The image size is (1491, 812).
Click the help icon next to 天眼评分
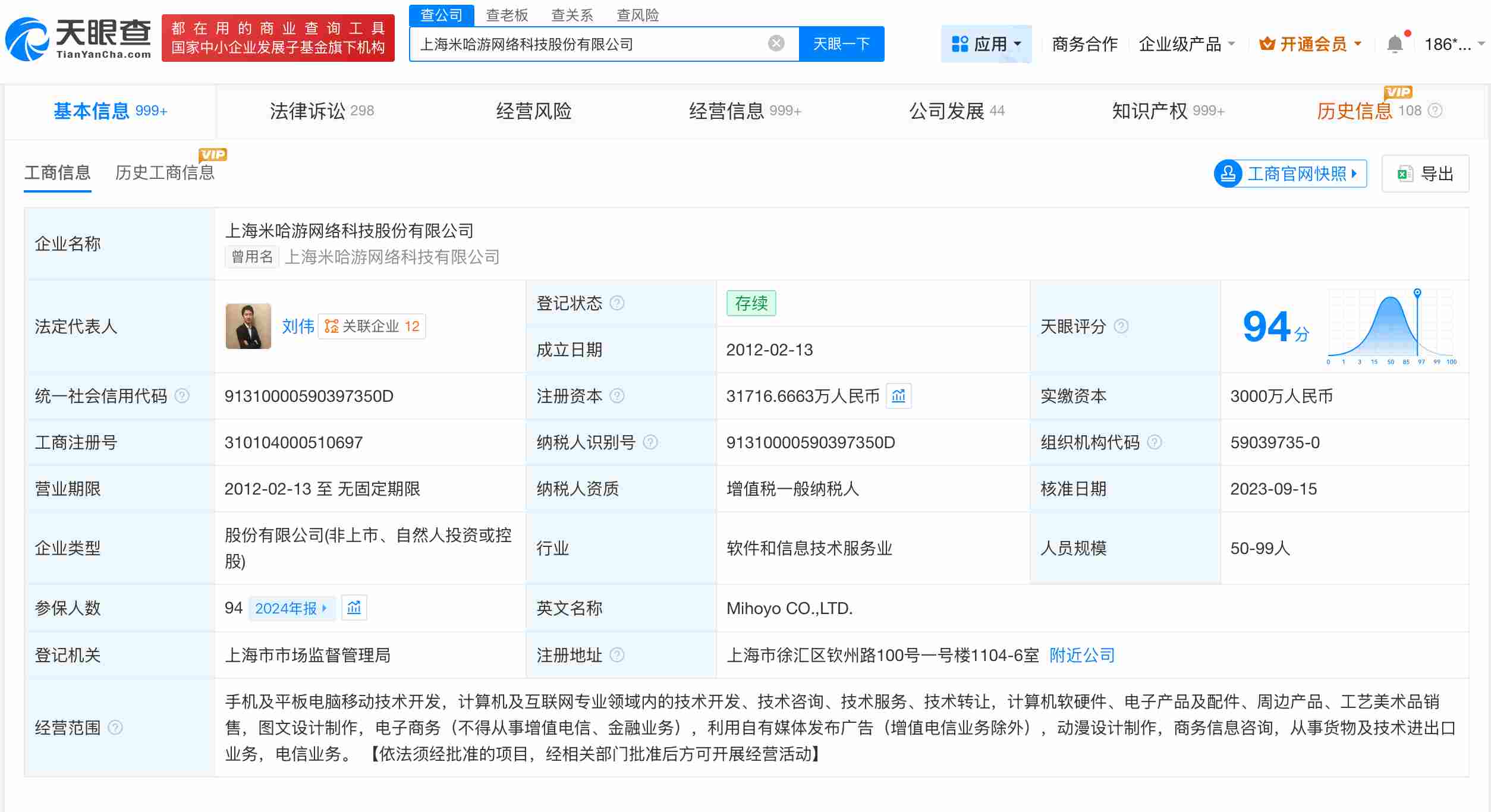1121,326
